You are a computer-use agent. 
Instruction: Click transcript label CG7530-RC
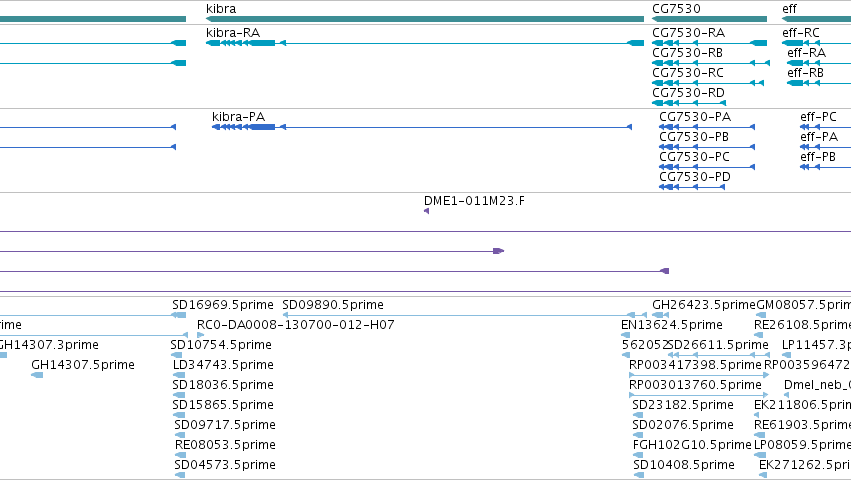(688, 73)
